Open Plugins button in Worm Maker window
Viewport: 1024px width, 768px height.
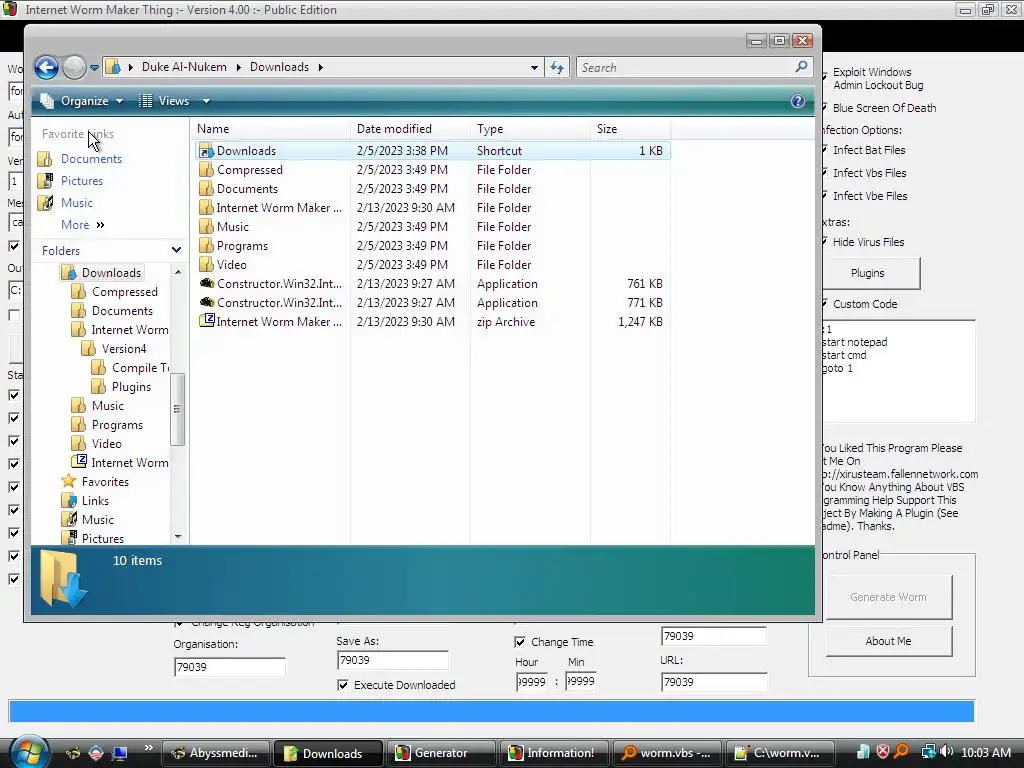point(869,273)
